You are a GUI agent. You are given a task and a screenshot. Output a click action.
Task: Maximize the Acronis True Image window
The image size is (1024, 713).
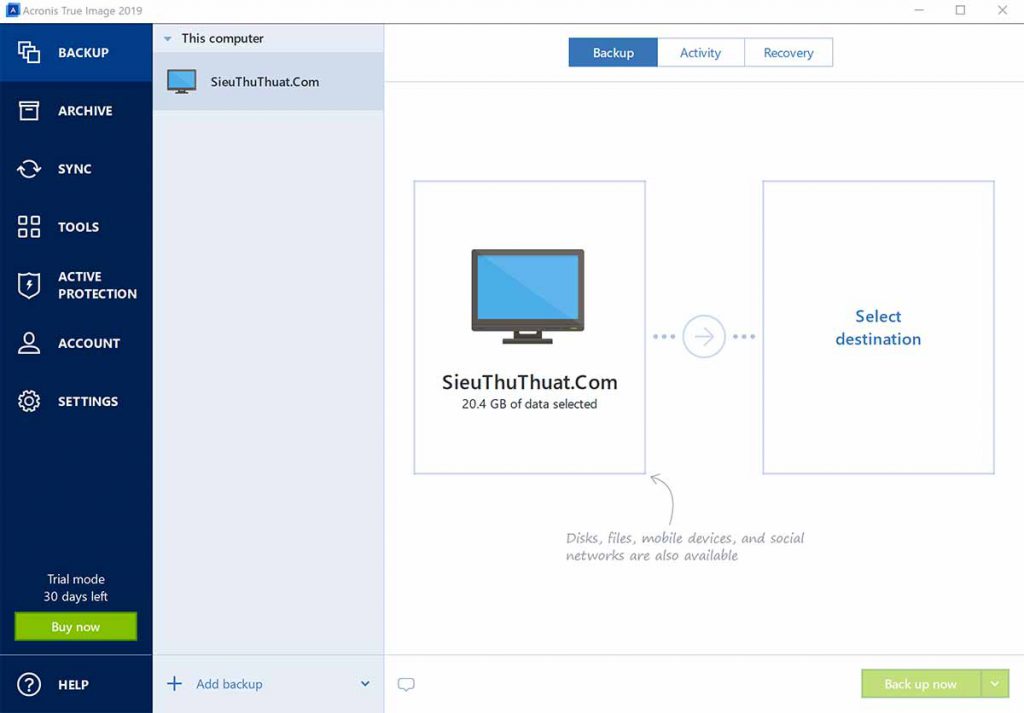(960, 10)
